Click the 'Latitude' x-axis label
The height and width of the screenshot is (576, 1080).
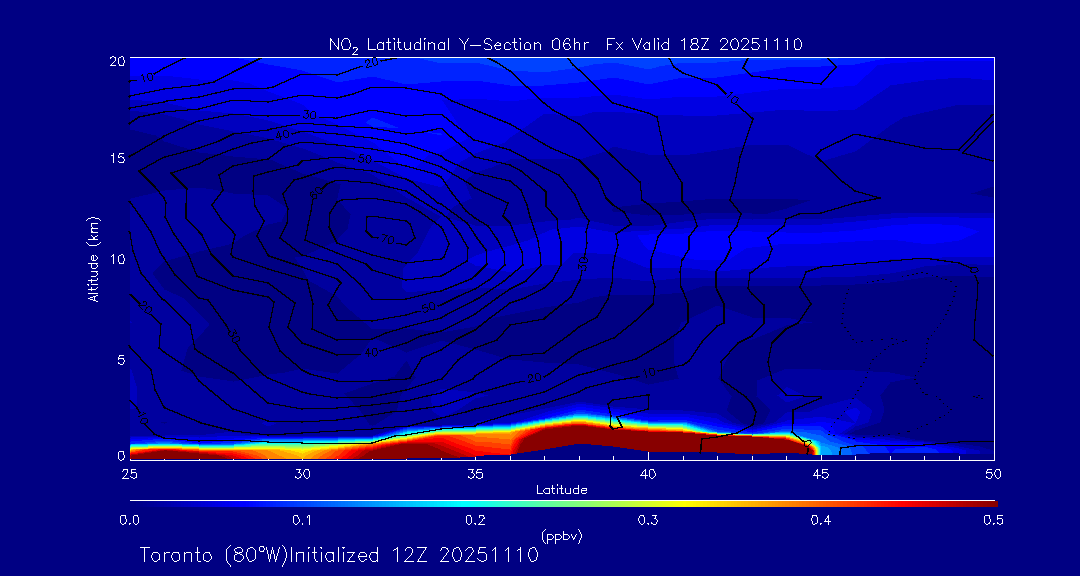coord(561,491)
